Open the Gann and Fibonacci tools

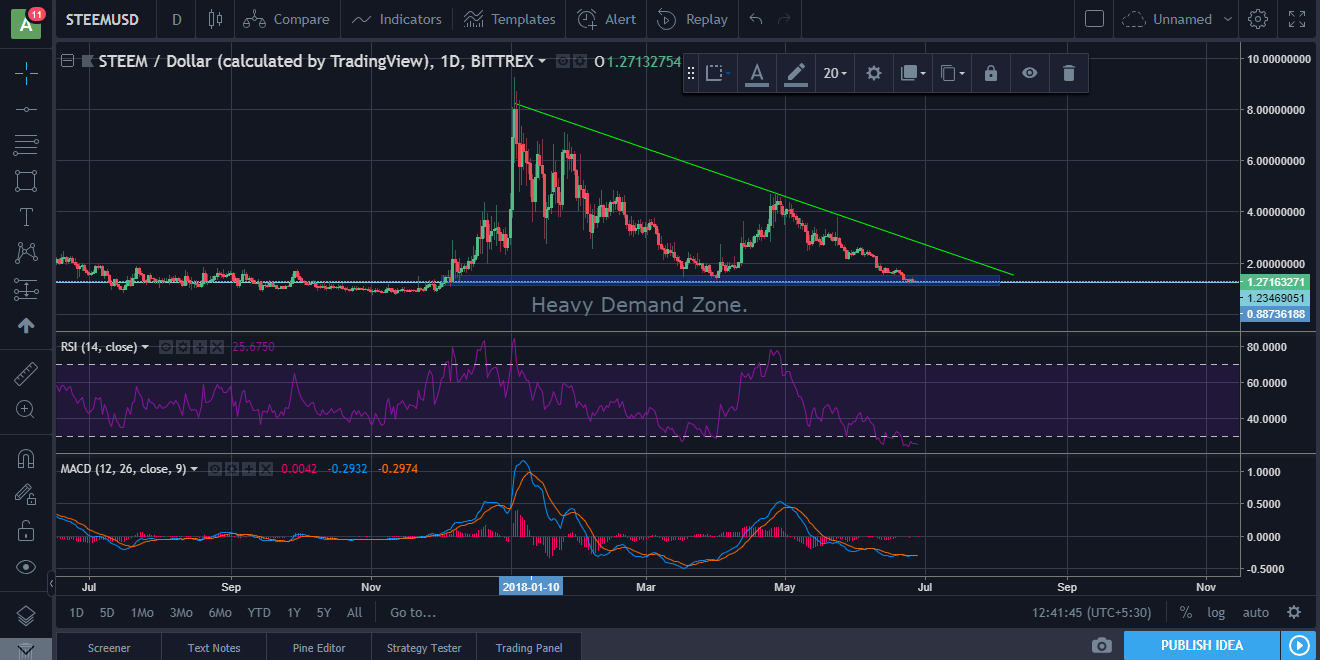click(x=26, y=145)
